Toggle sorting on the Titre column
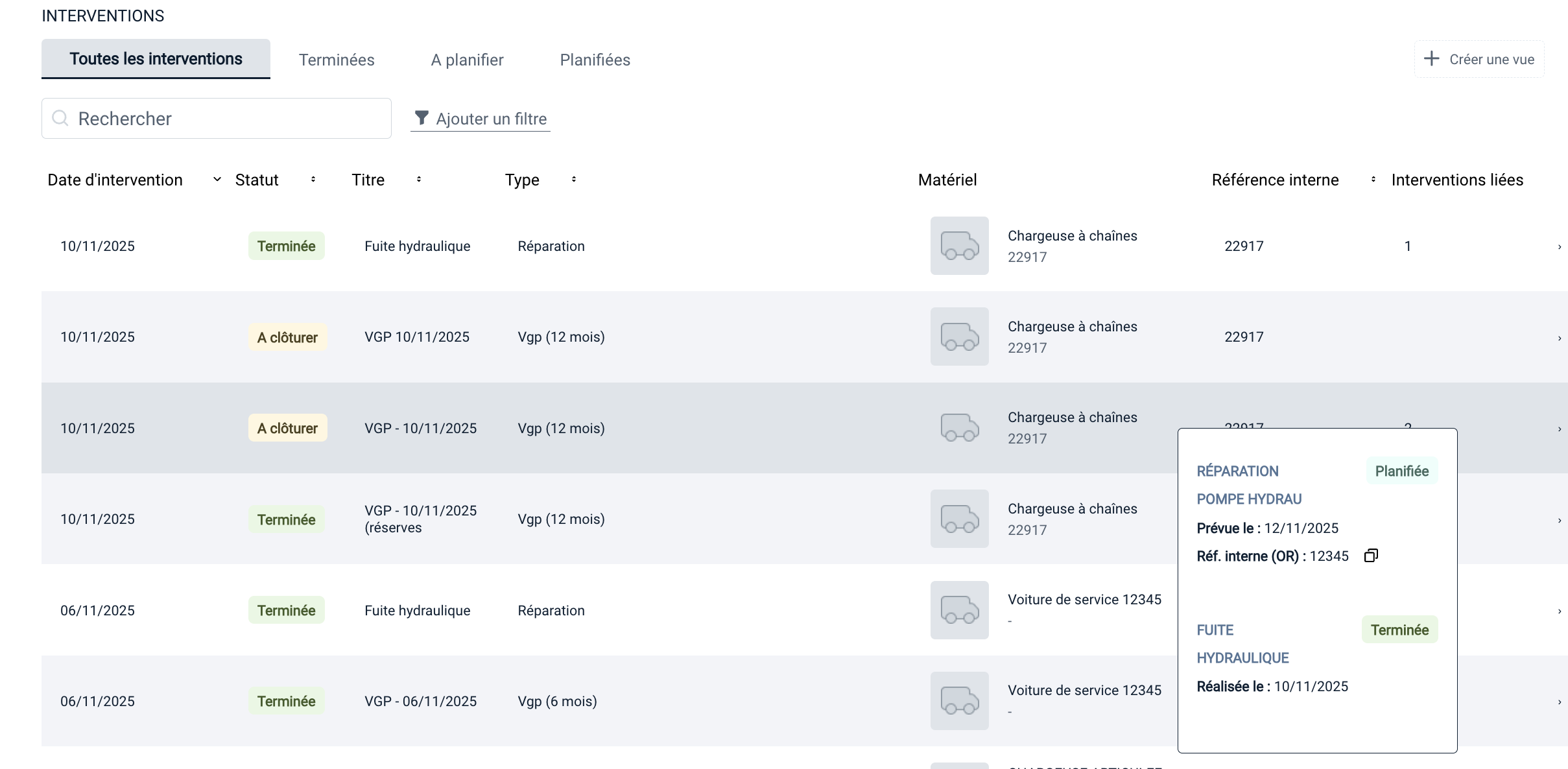This screenshot has width=1568, height=769. tap(419, 180)
